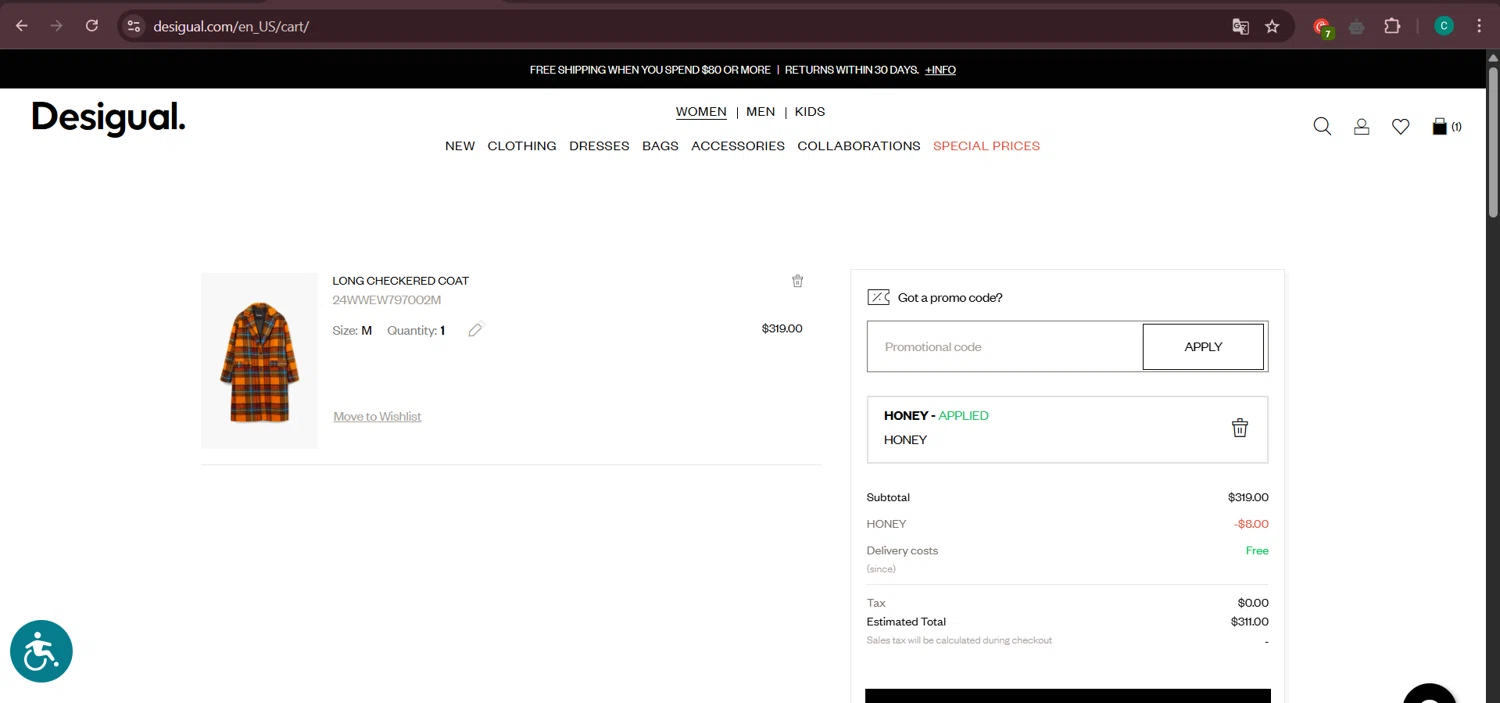Click the browser forward arrow
The height and width of the screenshot is (703, 1500).
coord(56,26)
